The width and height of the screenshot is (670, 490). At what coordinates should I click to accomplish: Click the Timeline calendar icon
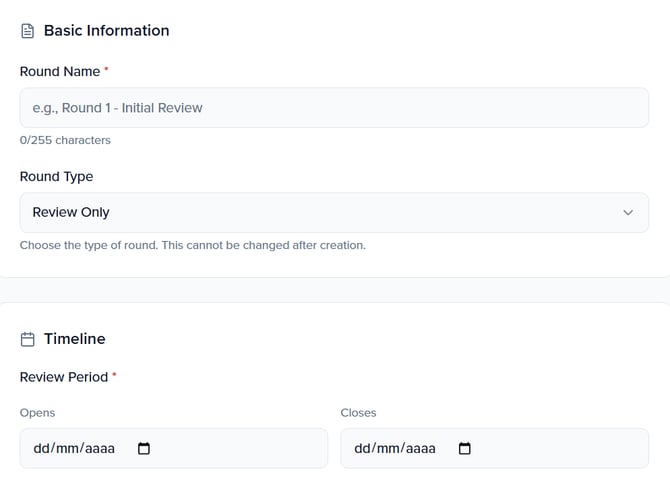28,339
